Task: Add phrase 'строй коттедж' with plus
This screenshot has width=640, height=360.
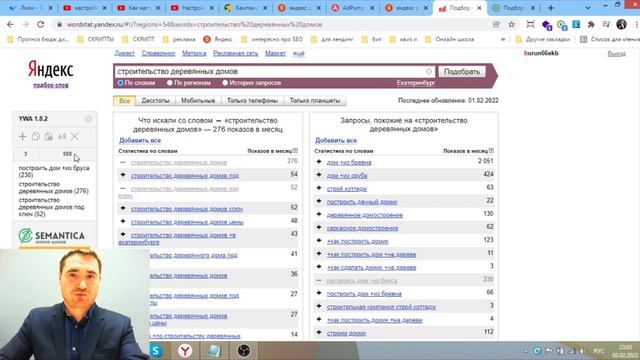Action: tap(319, 188)
